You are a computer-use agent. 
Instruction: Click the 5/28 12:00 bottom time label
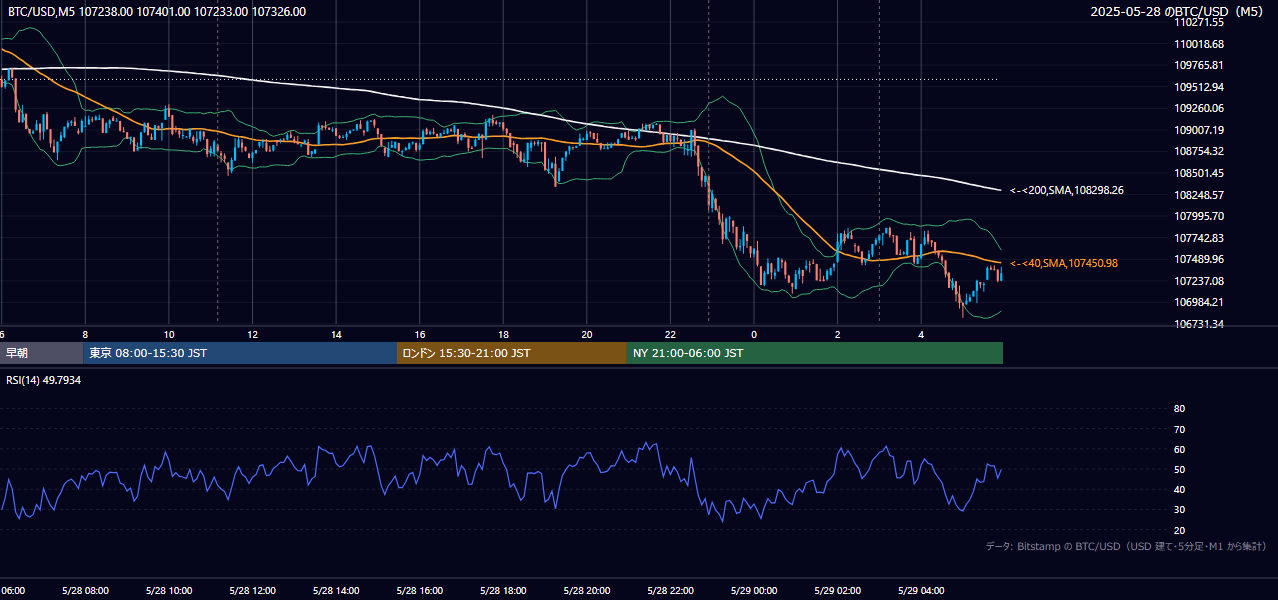click(252, 591)
